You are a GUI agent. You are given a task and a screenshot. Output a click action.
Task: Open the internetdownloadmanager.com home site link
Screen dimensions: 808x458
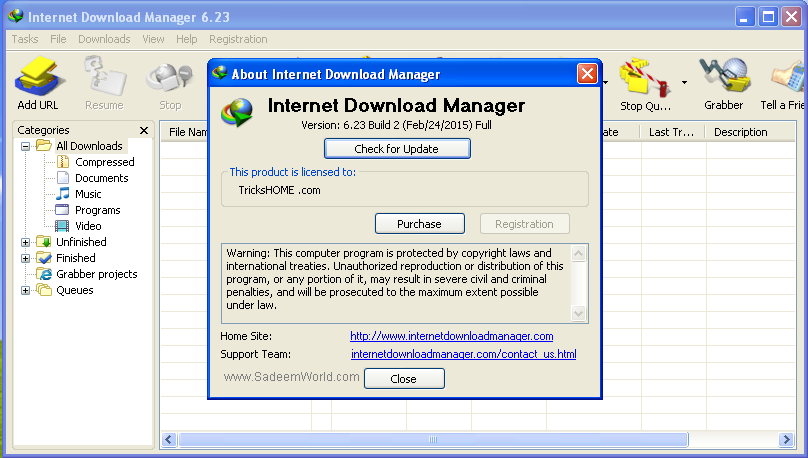pyautogui.click(x=451, y=336)
